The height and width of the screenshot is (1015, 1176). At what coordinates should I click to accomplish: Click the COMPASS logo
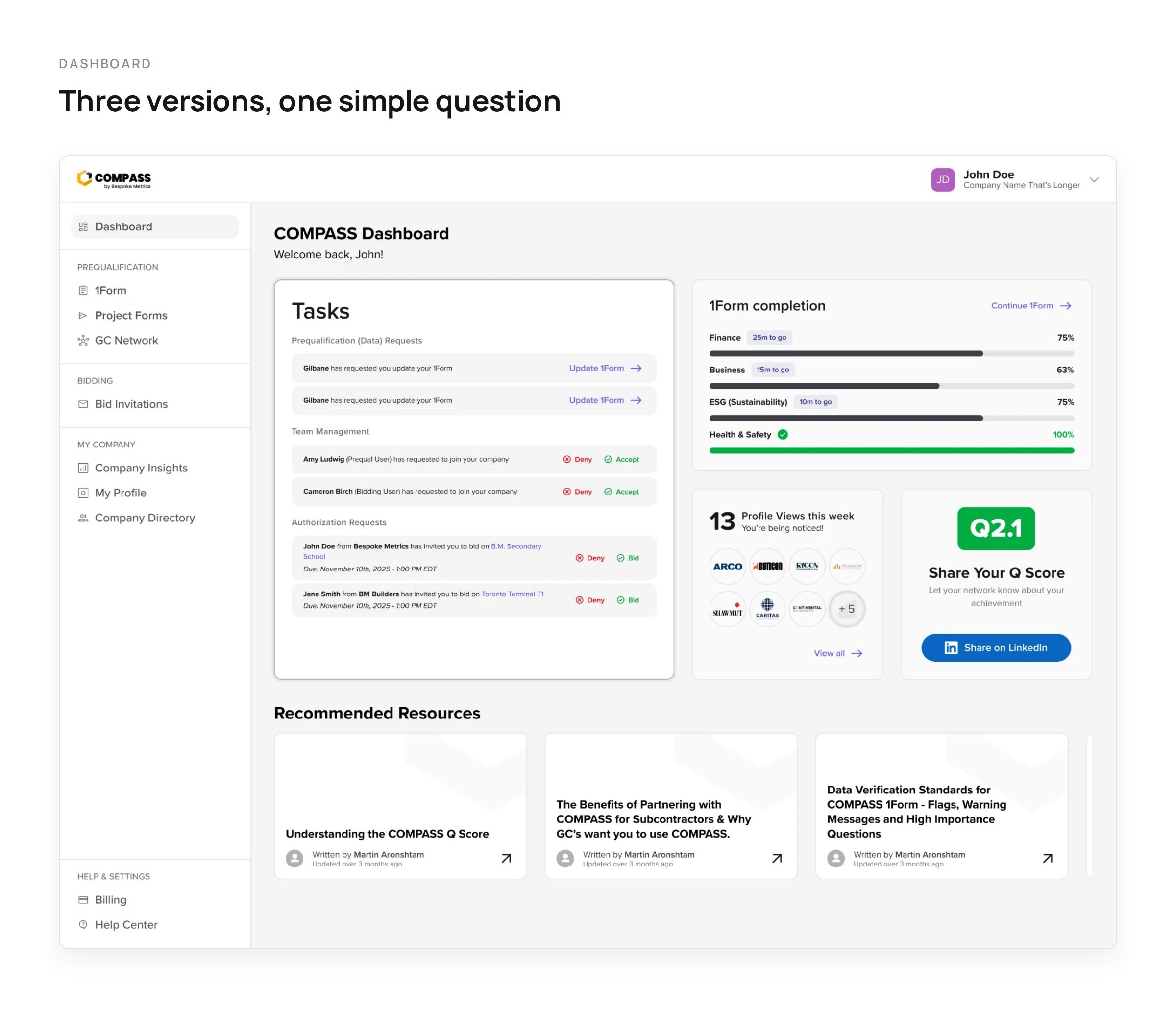pyautogui.click(x=114, y=179)
